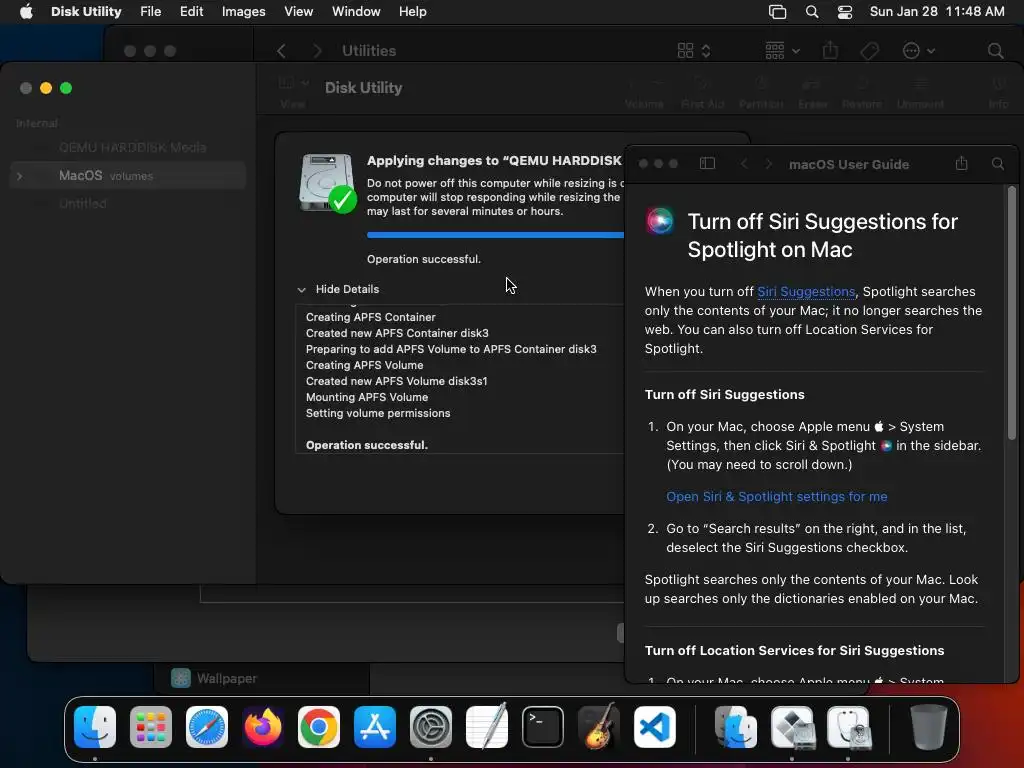
Task: Go forward in macOS User Guide window
Action: [769, 163]
